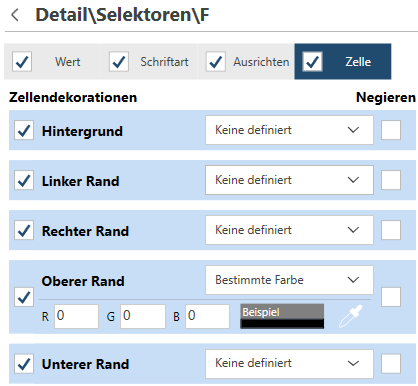Enable Negieren for Hintergrund row

point(391,130)
